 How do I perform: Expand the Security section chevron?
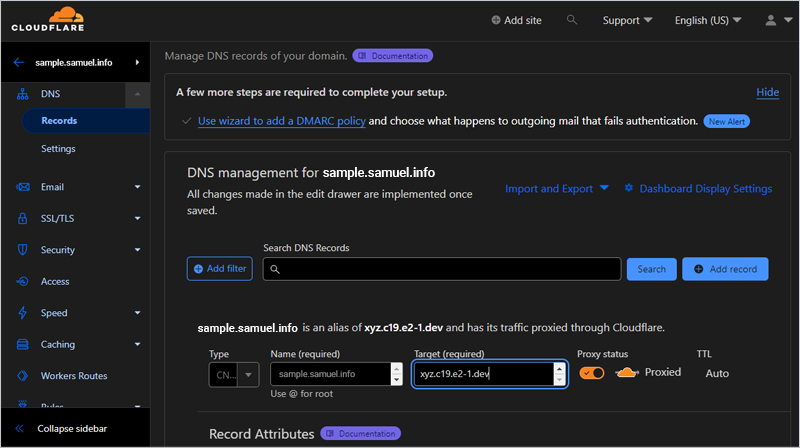click(137, 250)
